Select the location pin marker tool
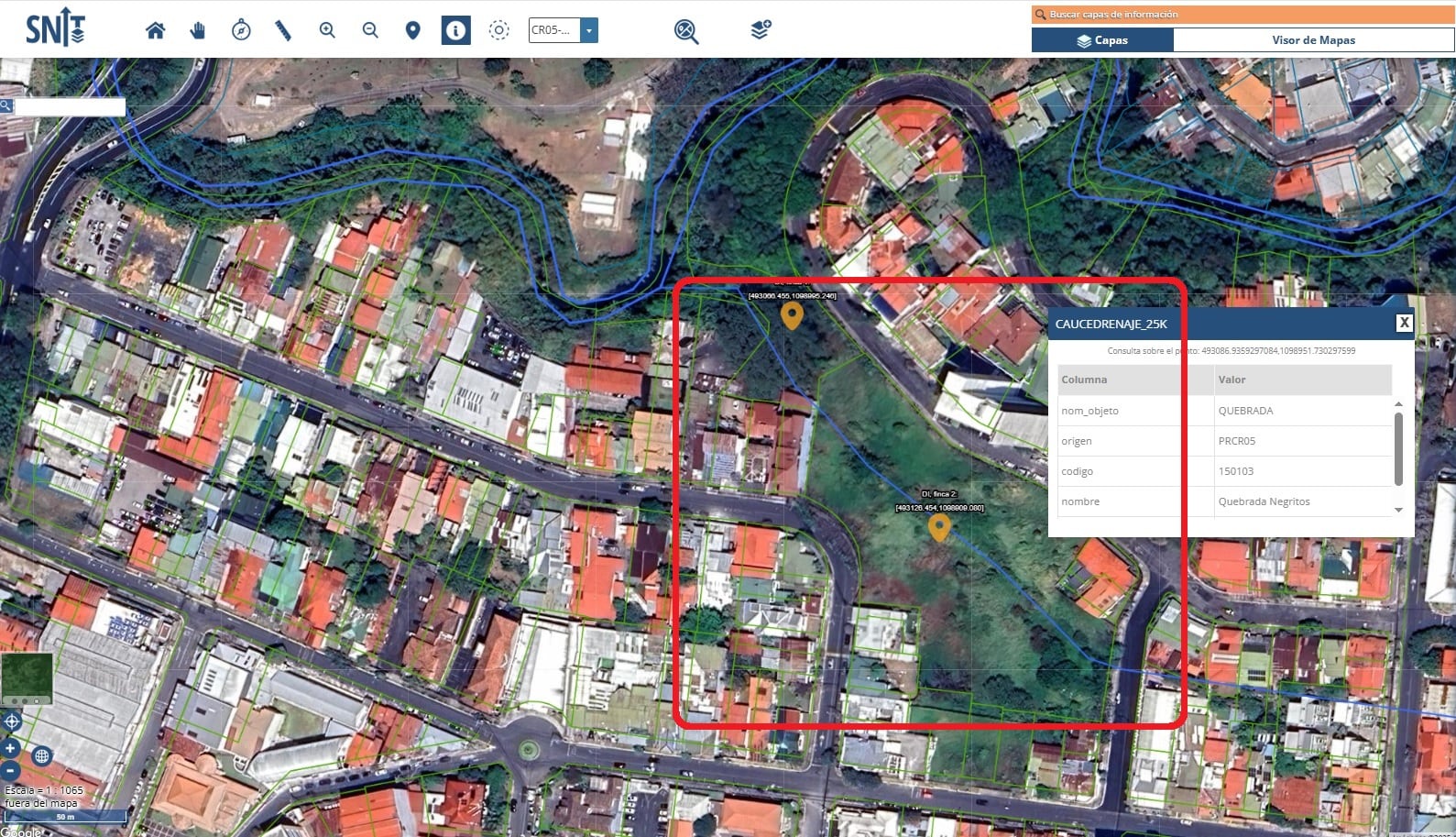Image resolution: width=1456 pixels, height=837 pixels. [412, 30]
